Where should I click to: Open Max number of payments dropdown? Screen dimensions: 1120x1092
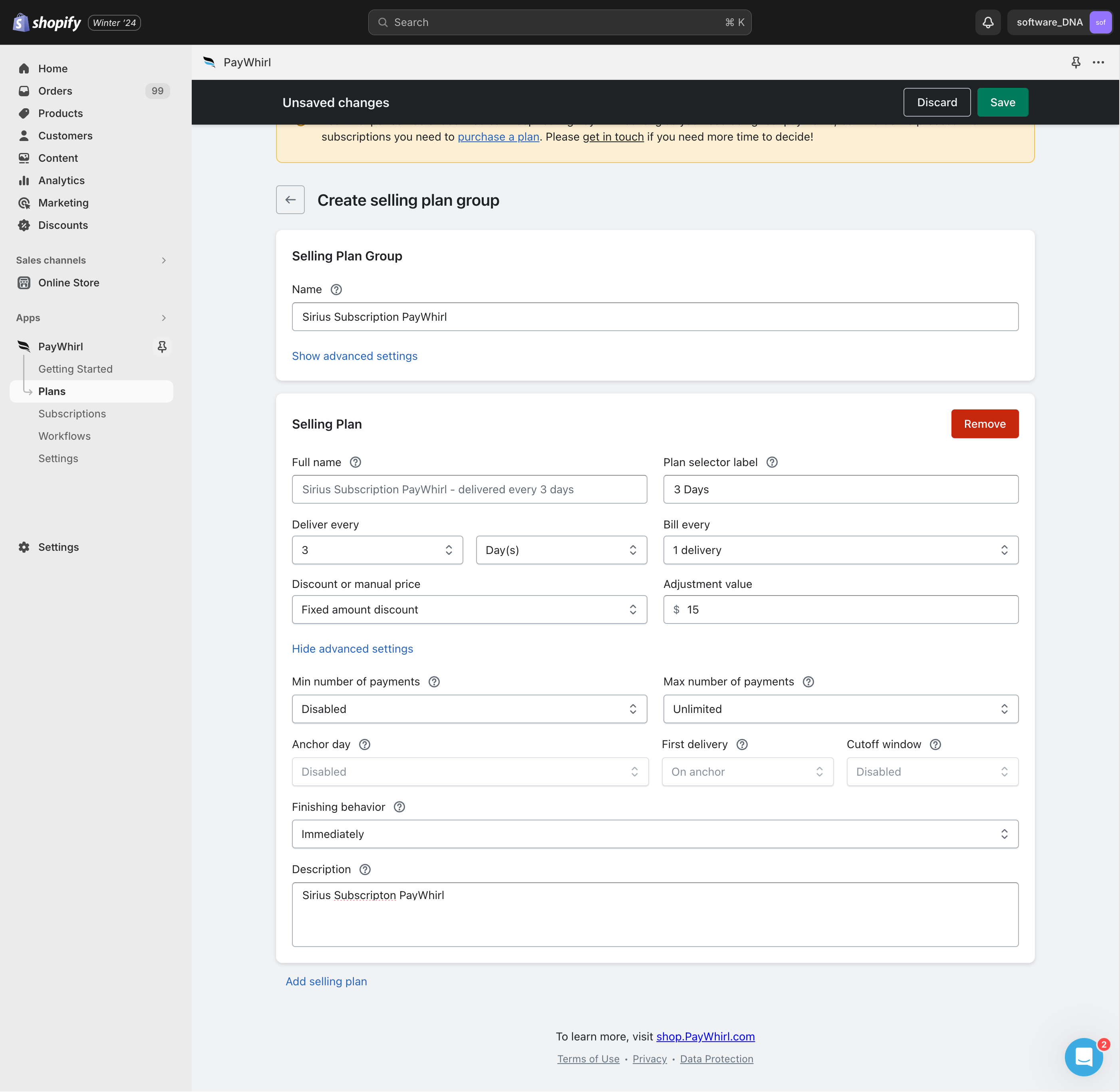(841, 709)
